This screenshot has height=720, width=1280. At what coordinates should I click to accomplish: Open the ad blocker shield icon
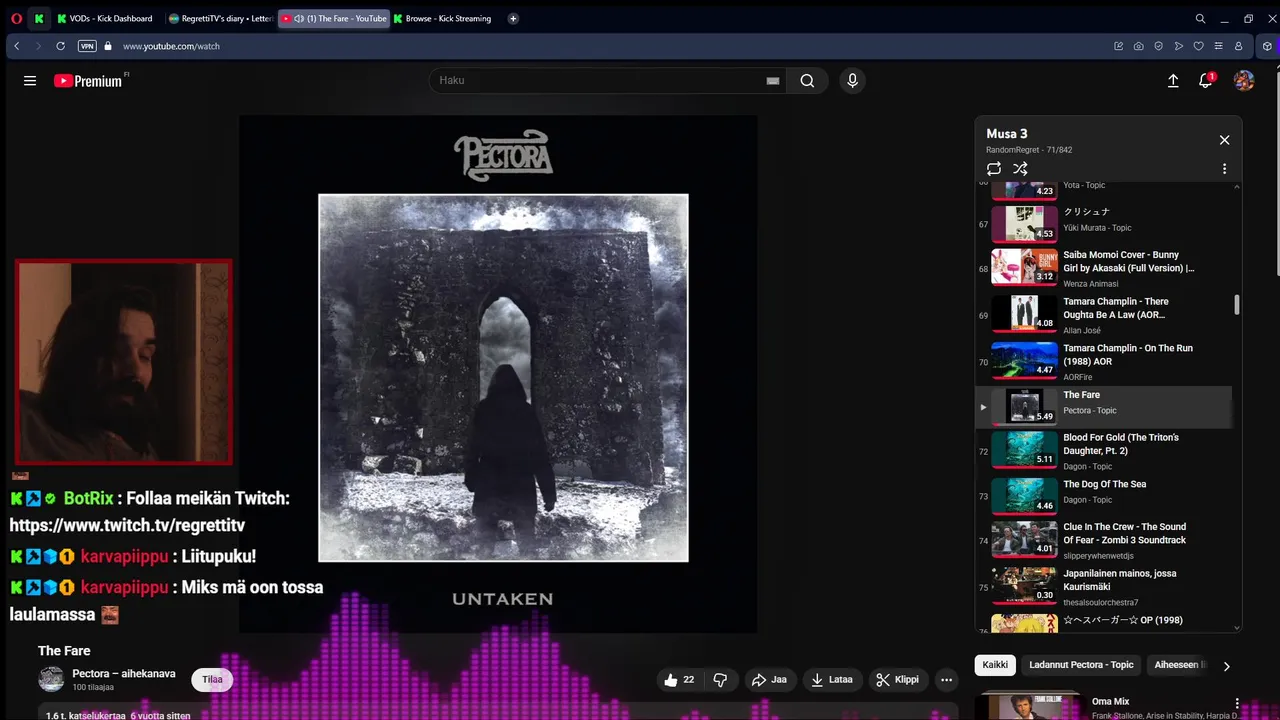1158,46
